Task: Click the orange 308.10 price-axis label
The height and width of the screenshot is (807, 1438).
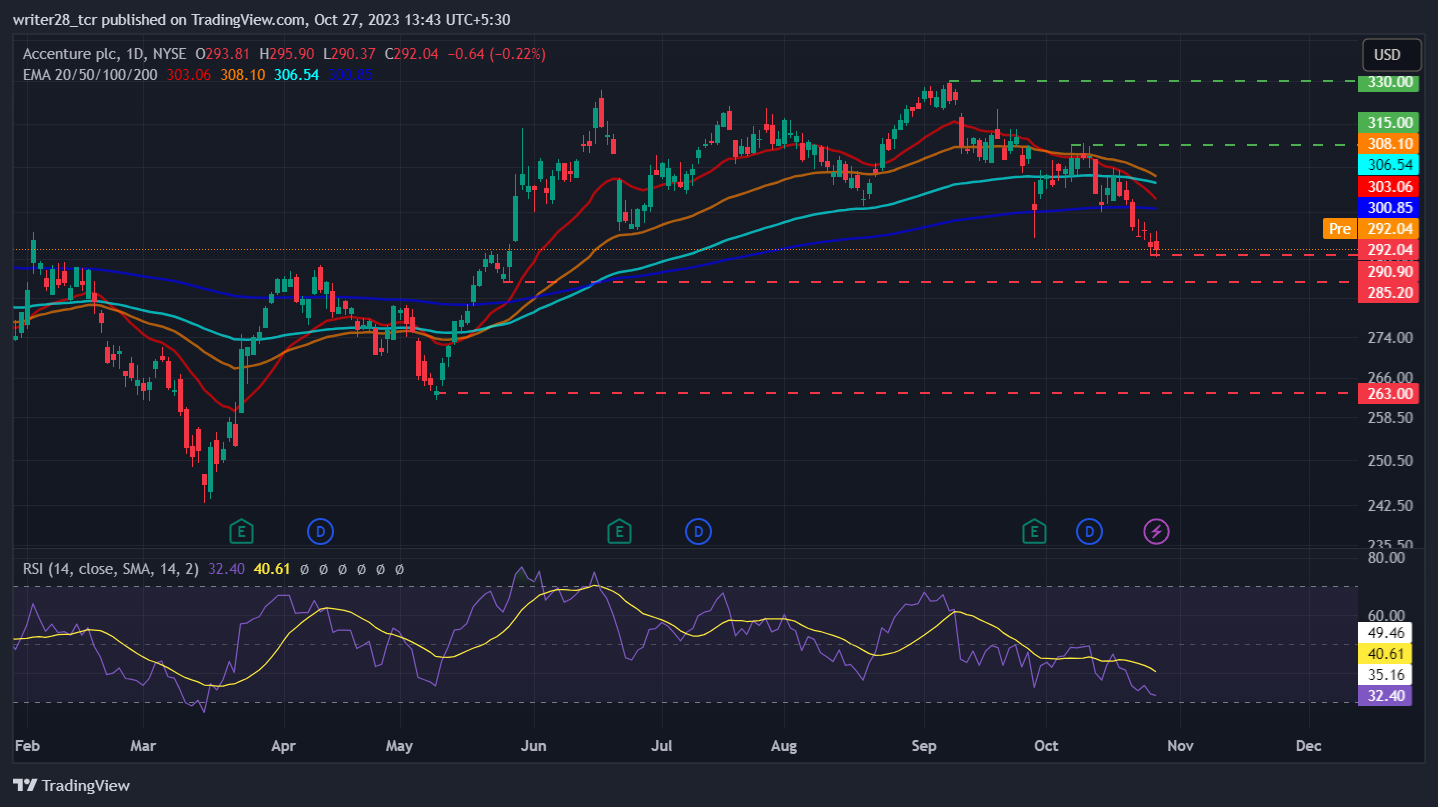Action: point(1388,143)
